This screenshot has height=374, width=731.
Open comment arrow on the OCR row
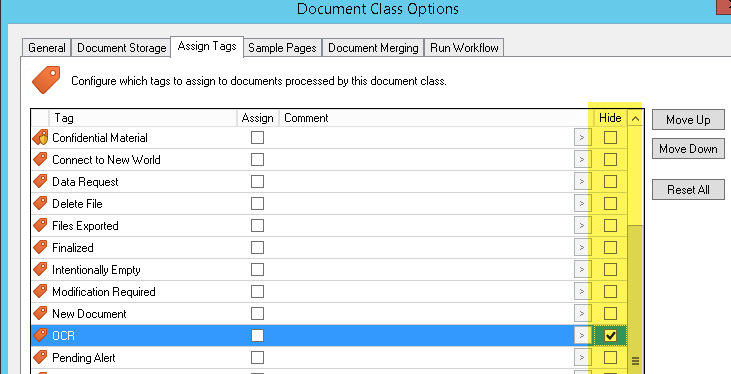click(x=582, y=335)
